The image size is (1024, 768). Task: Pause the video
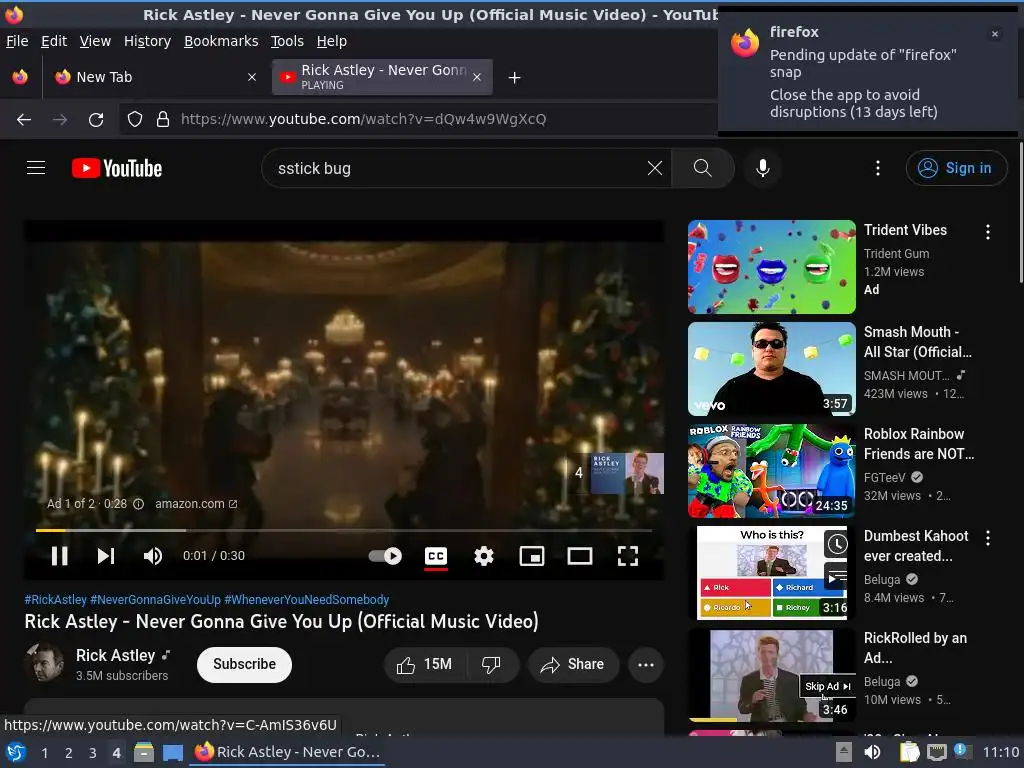59,556
